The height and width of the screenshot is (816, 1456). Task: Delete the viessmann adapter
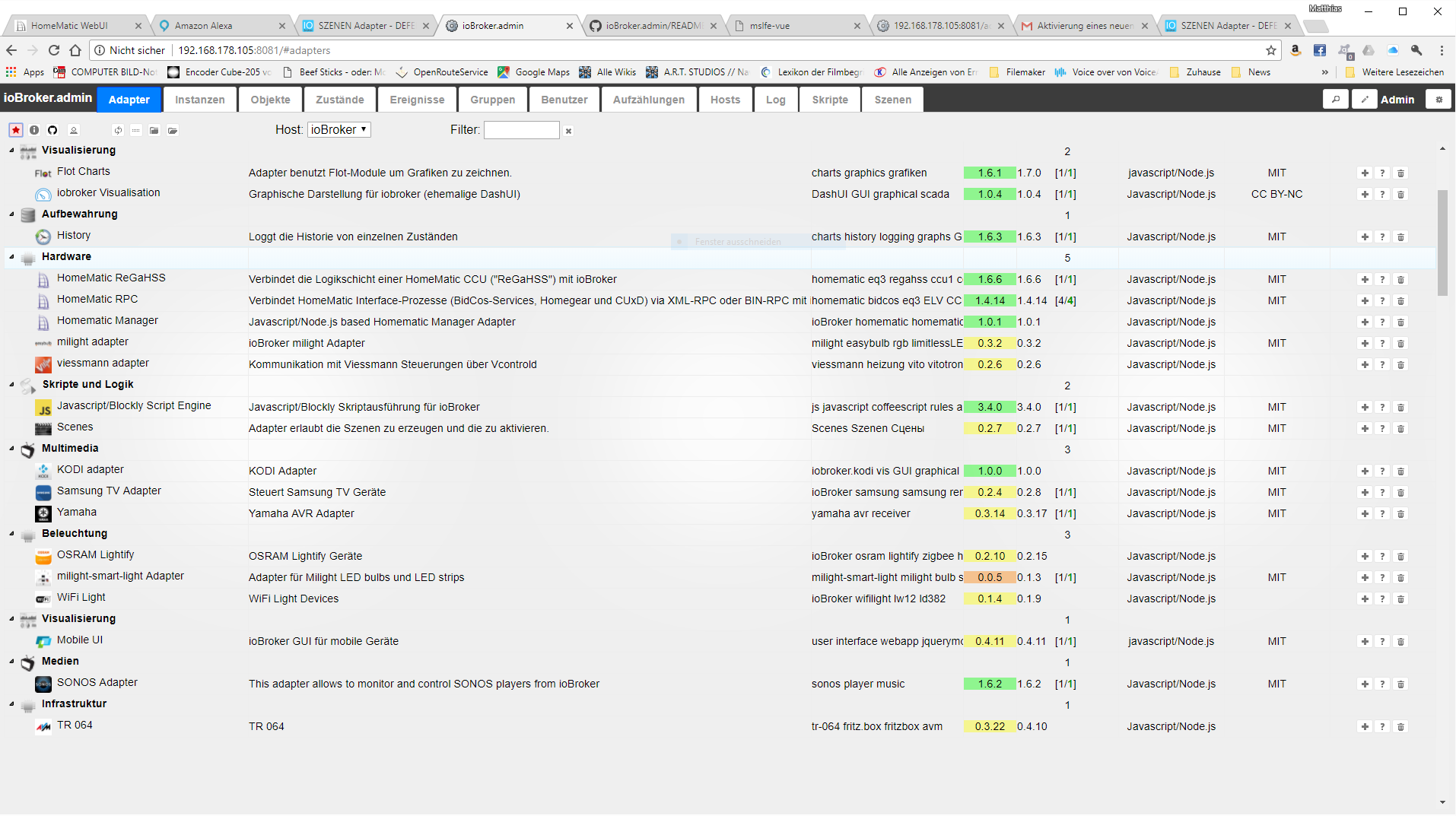click(x=1401, y=365)
